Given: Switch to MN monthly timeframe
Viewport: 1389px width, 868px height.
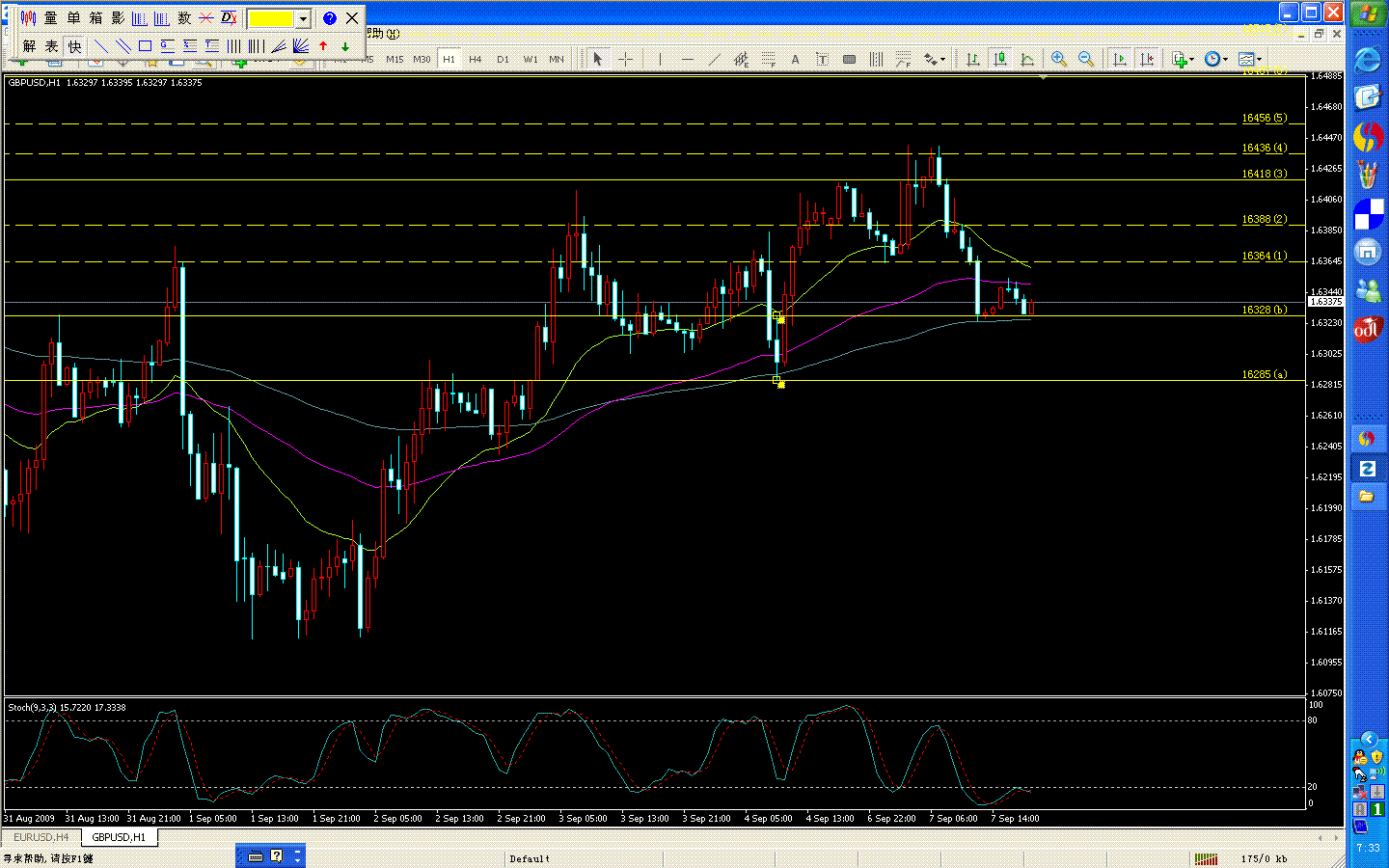Looking at the screenshot, I should click(x=557, y=60).
